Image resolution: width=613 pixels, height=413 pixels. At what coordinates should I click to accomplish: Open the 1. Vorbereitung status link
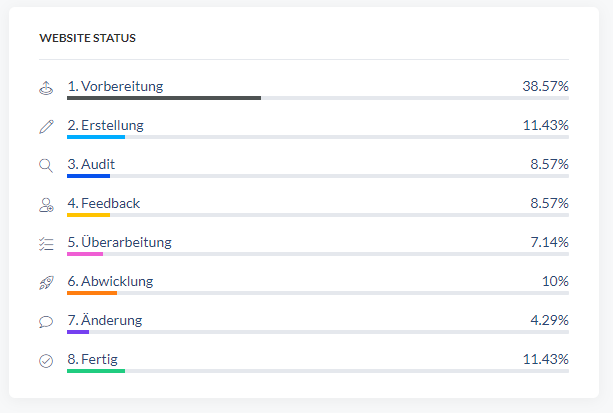115,86
